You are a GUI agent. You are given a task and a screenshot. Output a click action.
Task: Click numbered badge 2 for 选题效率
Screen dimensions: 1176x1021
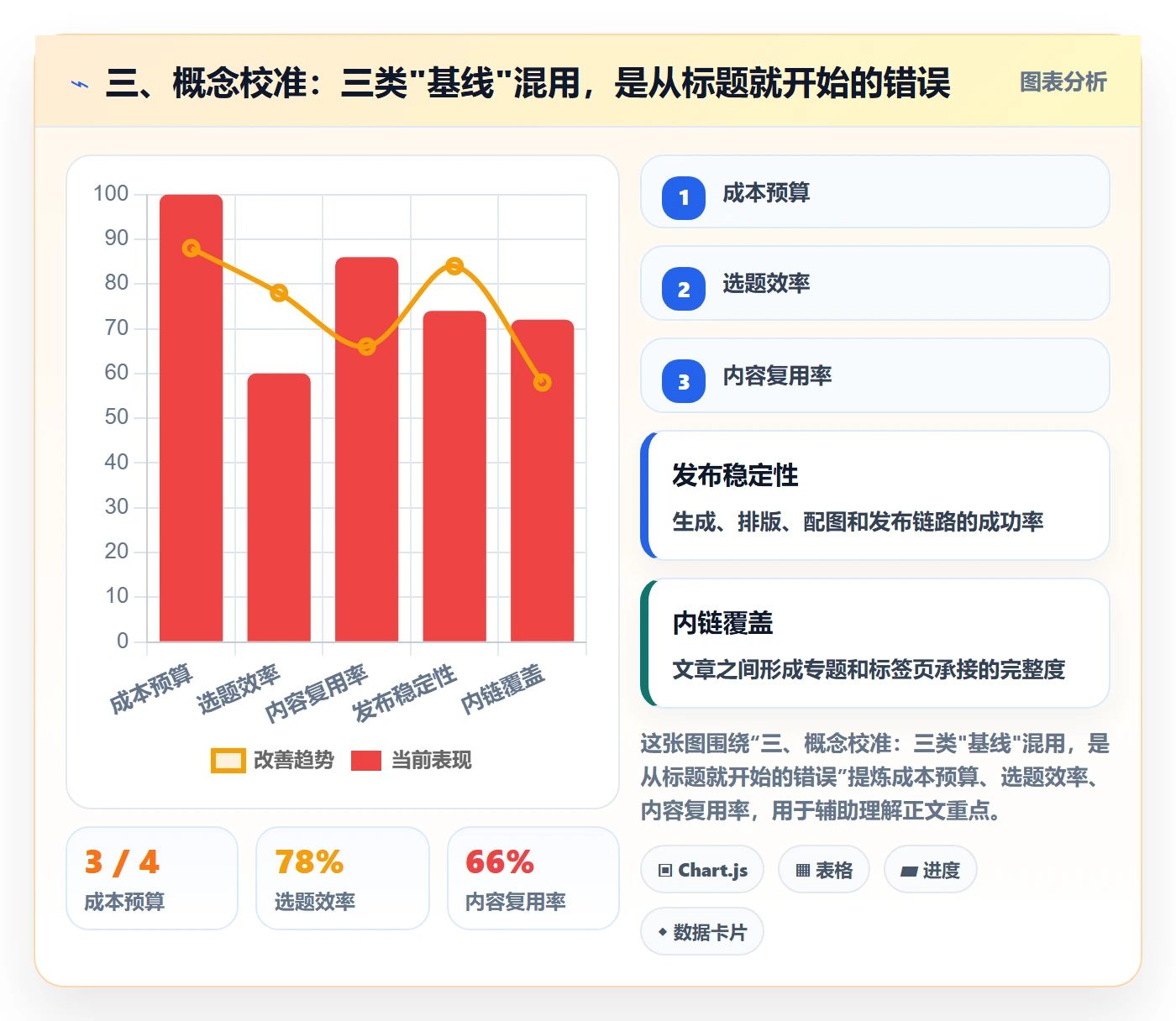[x=684, y=289]
